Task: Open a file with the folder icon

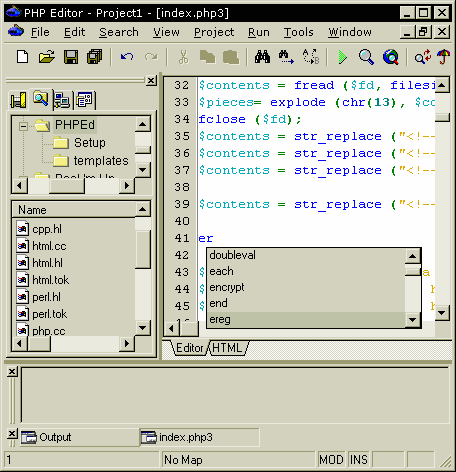Action: 47,57
